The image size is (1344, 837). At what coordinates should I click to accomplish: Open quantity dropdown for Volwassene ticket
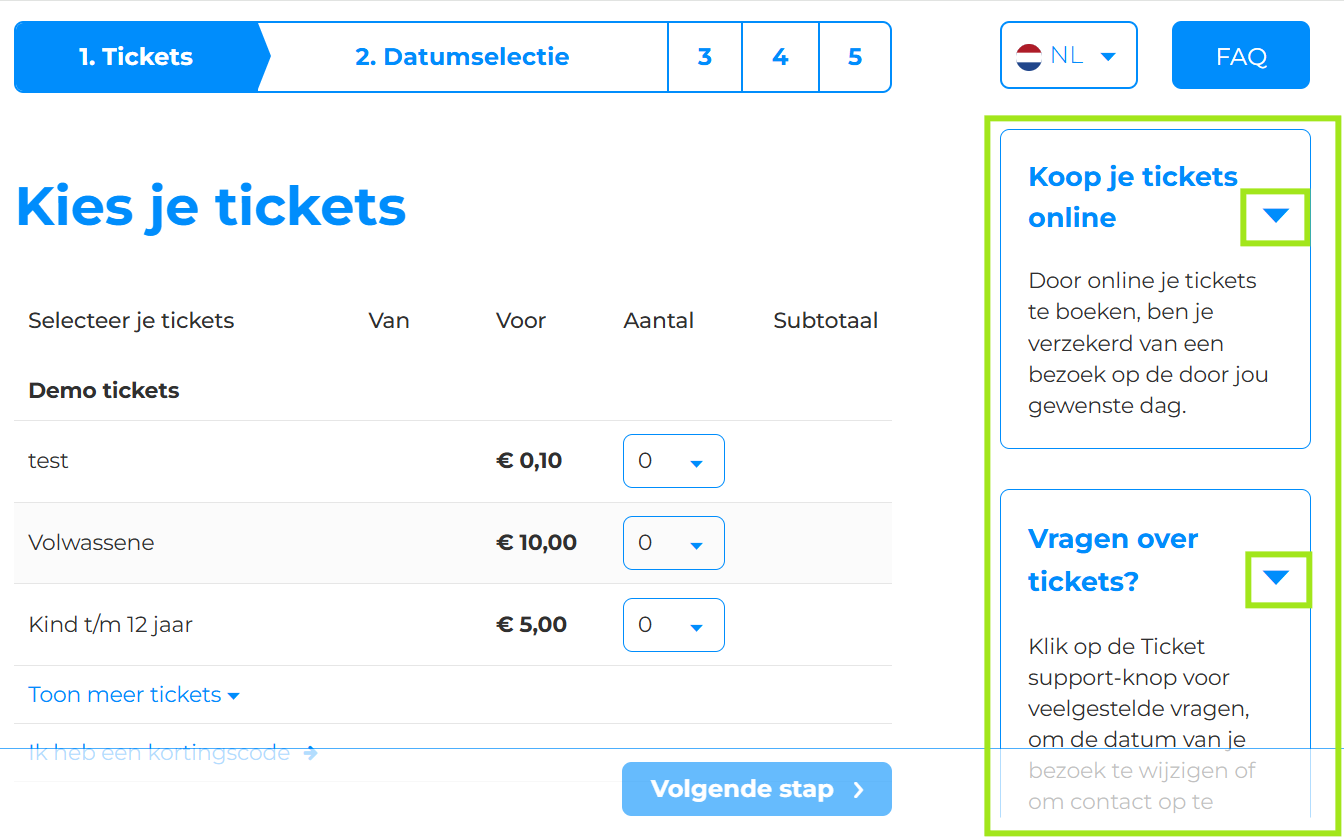673,543
